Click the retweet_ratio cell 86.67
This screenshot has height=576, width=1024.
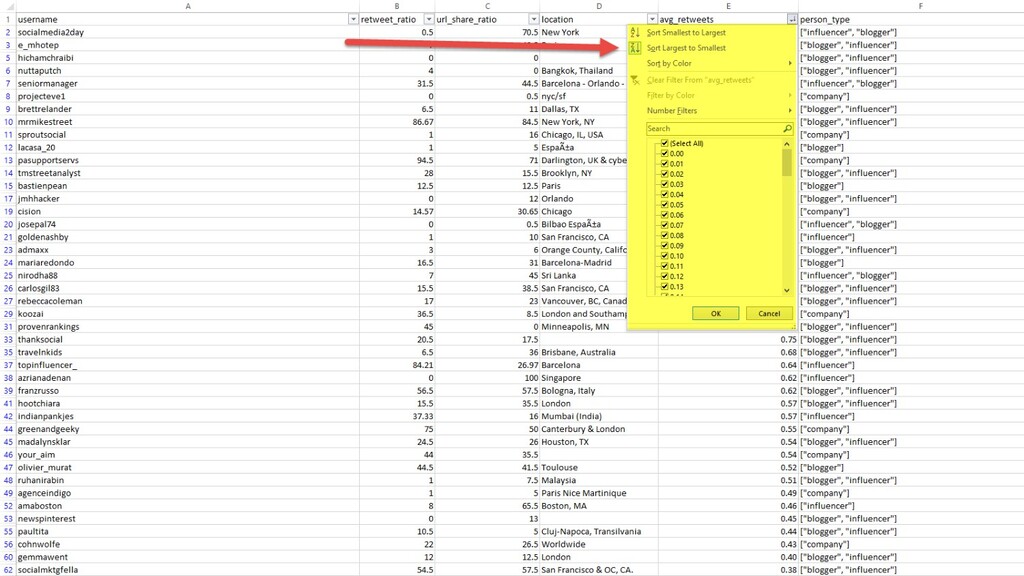click(x=396, y=121)
